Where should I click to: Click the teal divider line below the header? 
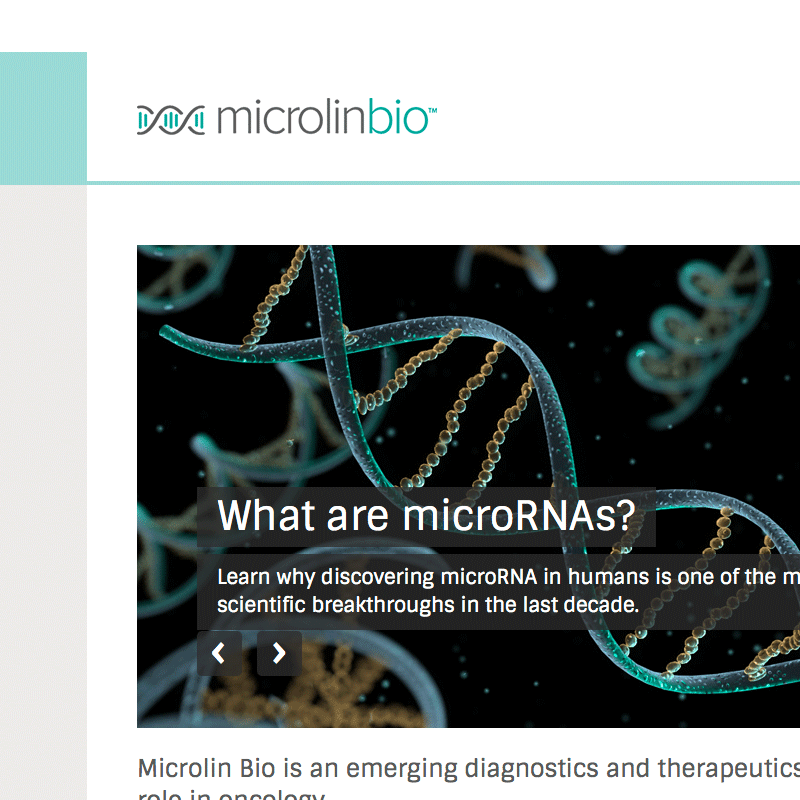coord(440,183)
